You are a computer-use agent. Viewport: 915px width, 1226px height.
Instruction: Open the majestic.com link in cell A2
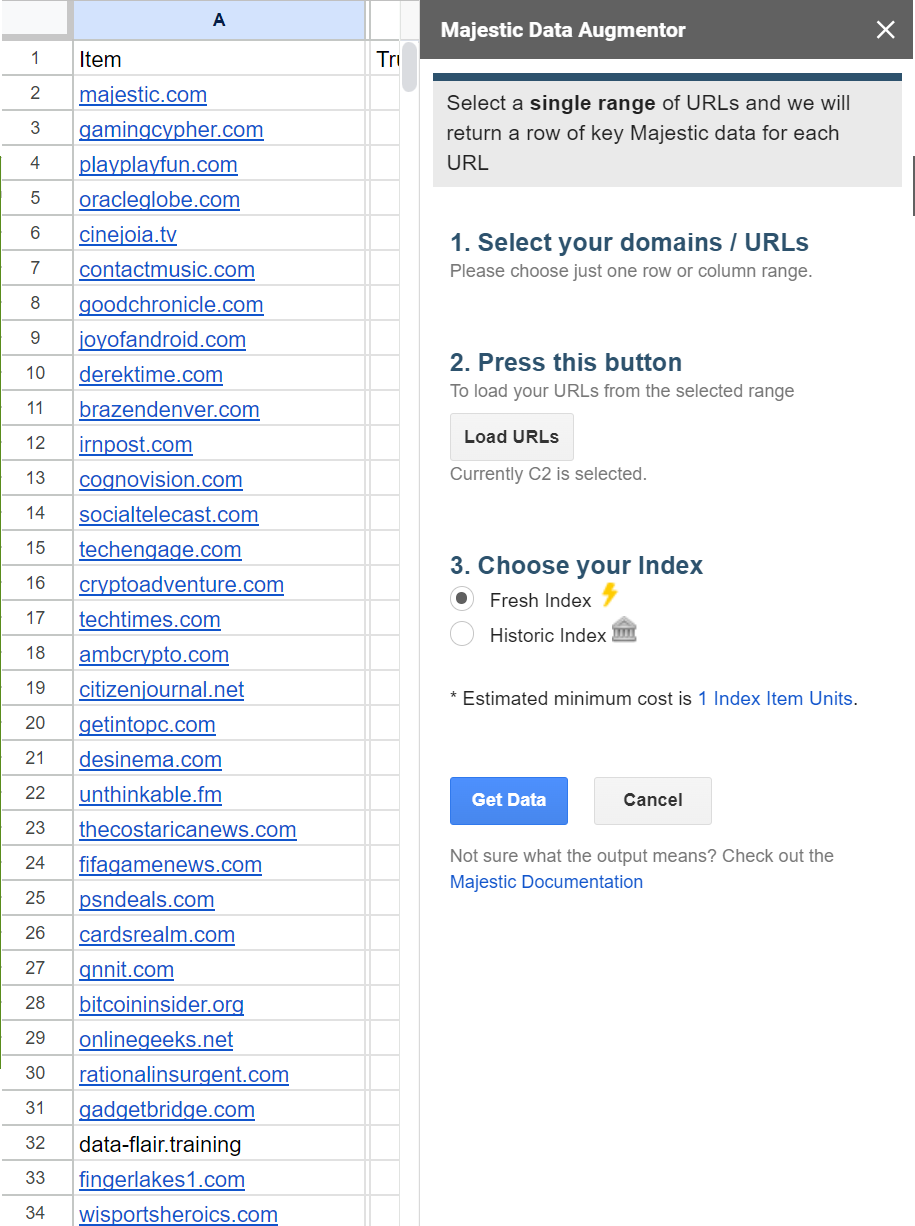coord(143,94)
